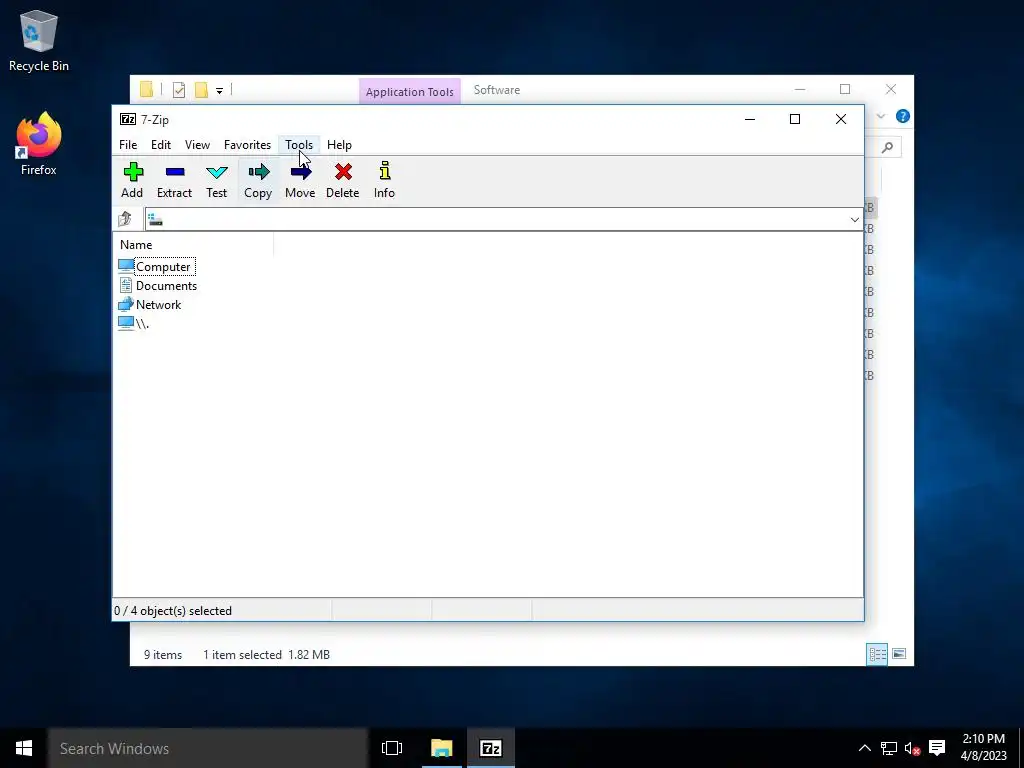Open the File menu
1024x768 pixels.
(x=128, y=145)
